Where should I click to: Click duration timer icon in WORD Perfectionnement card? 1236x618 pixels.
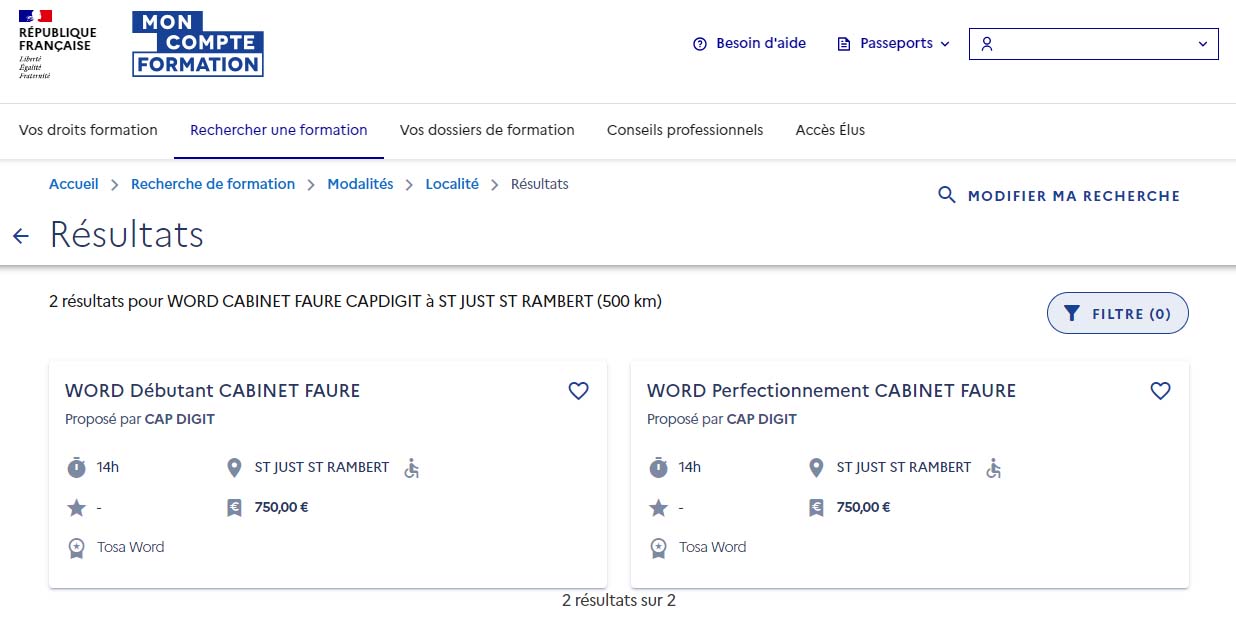(658, 467)
